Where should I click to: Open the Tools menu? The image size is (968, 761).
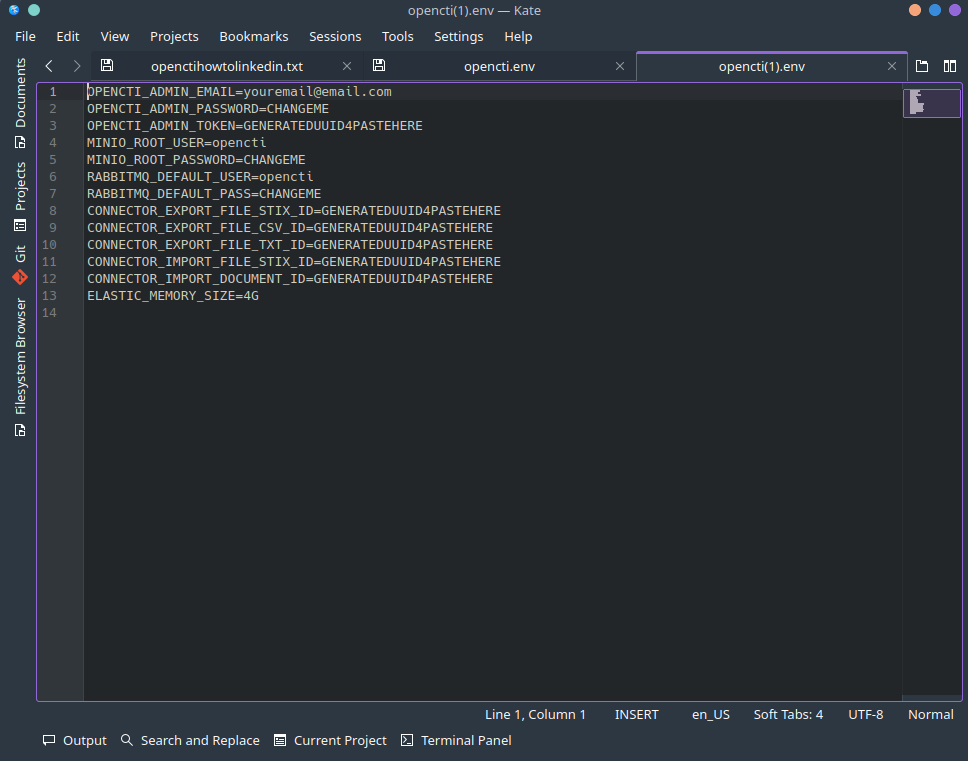tap(397, 36)
